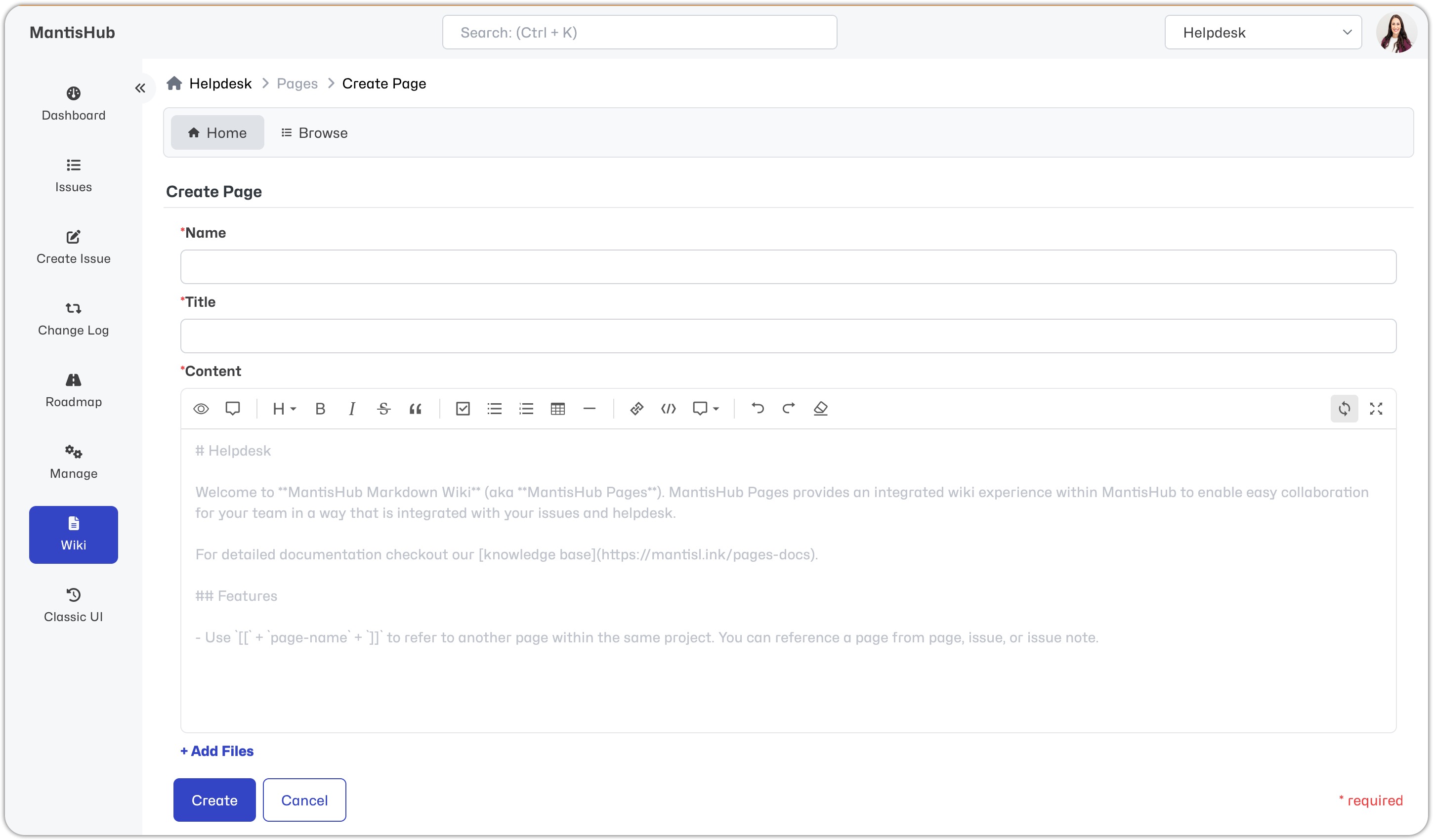Click the Create button
This screenshot has width=1433, height=840.
coord(214,800)
